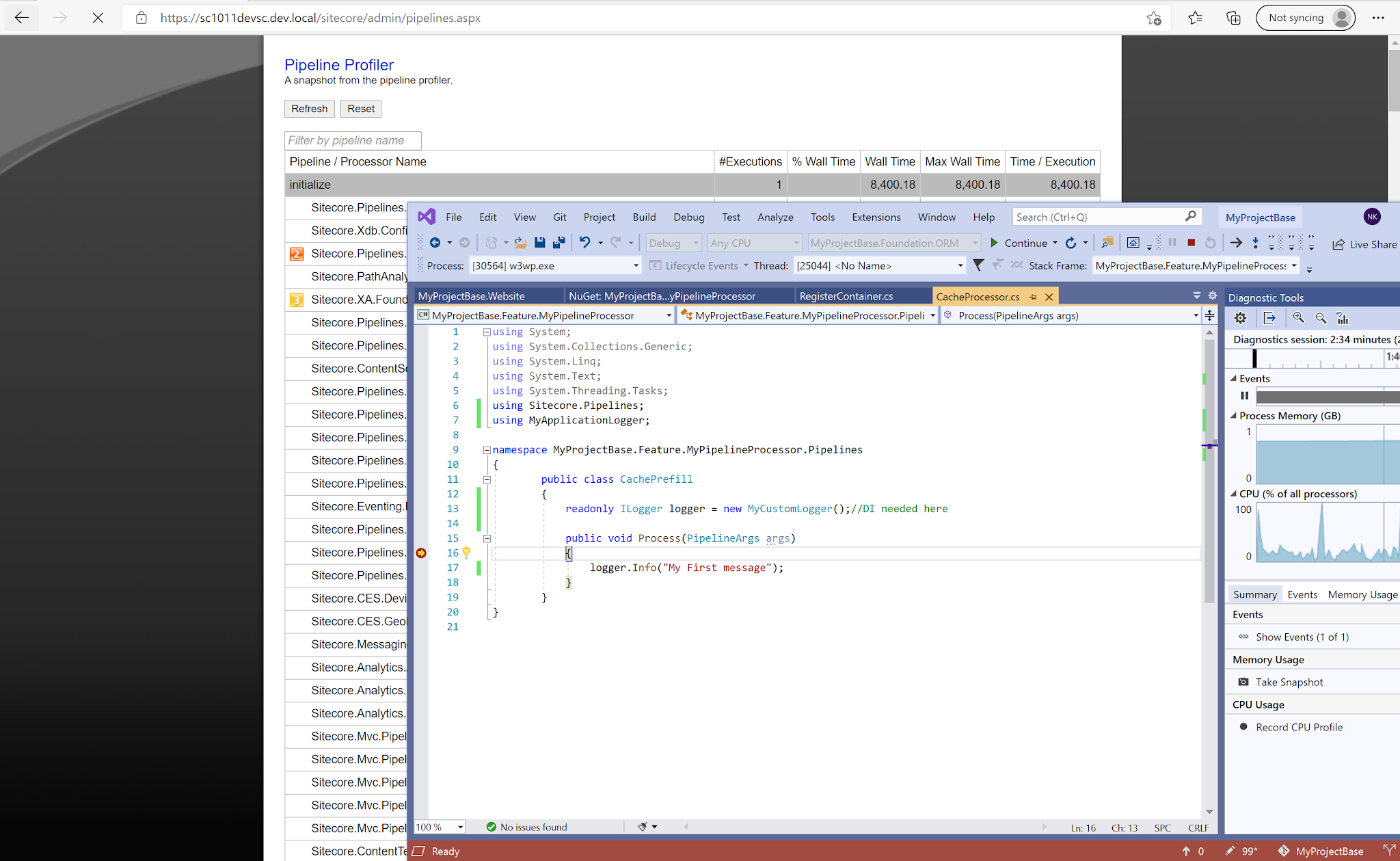This screenshot has width=1400, height=861.
Task: Click the breakpoint marker on line 16
Action: pos(421,553)
